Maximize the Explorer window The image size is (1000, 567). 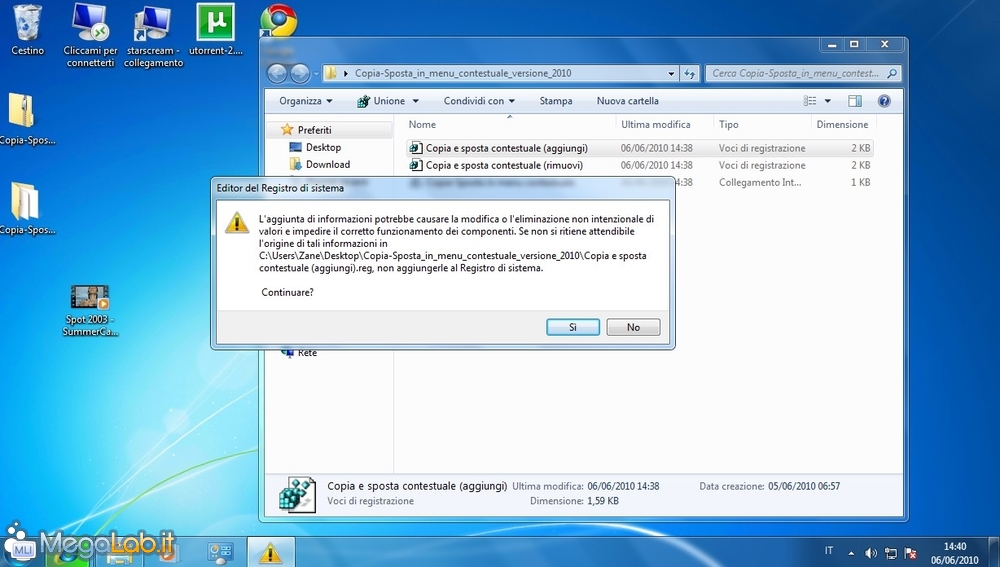coord(854,45)
